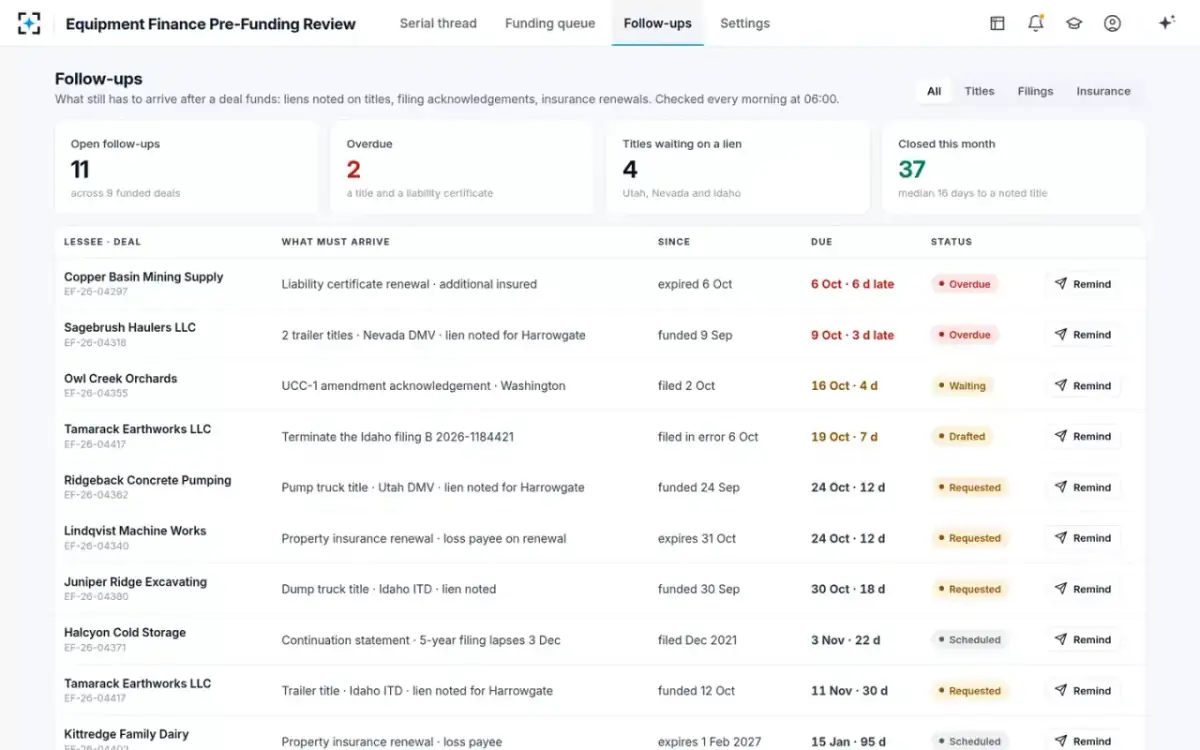
Task: Click Overdue badge for Copper Basin
Action: 964,284
